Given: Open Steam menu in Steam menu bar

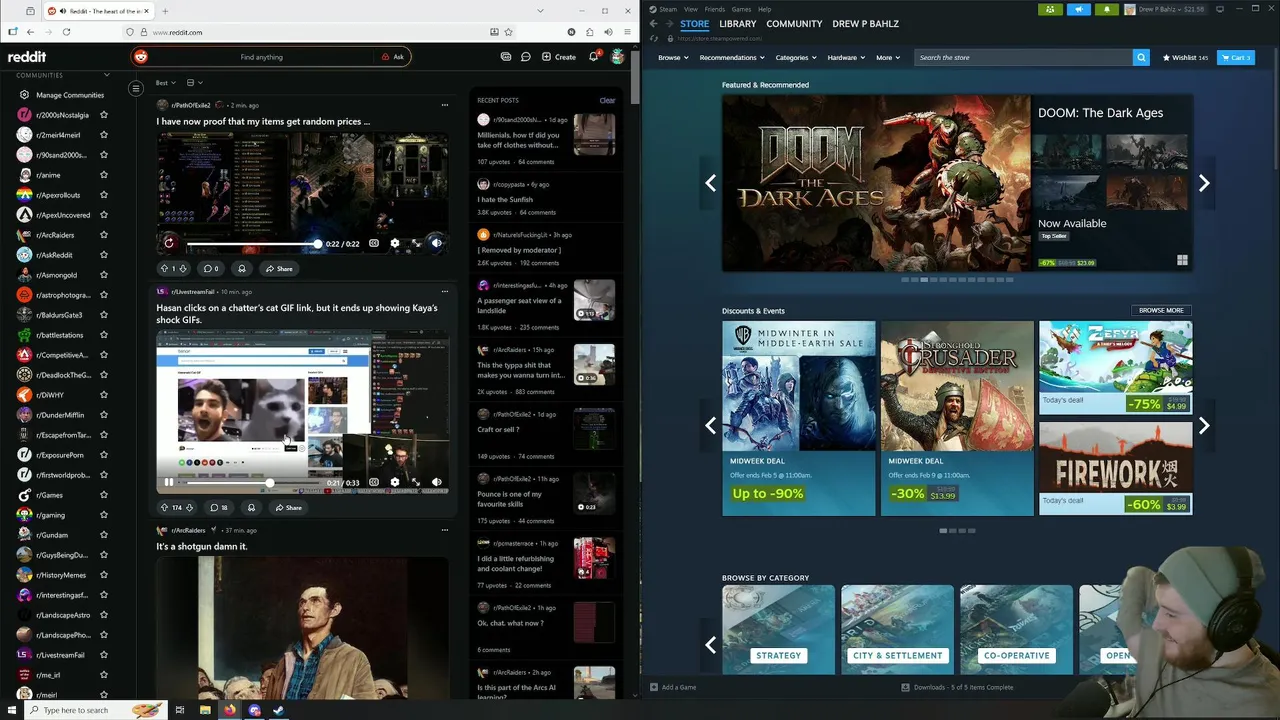Looking at the screenshot, I should 667,9.
